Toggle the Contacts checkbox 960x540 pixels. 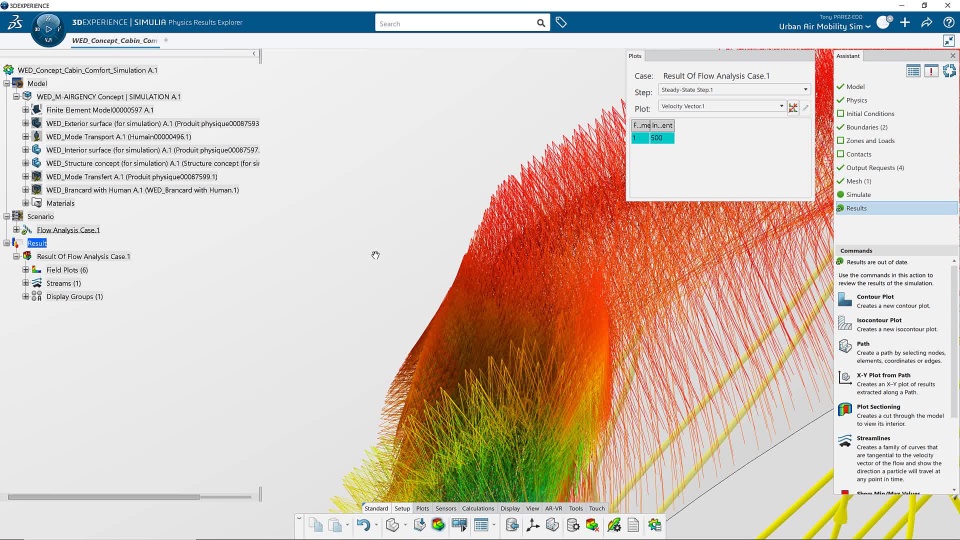click(841, 154)
